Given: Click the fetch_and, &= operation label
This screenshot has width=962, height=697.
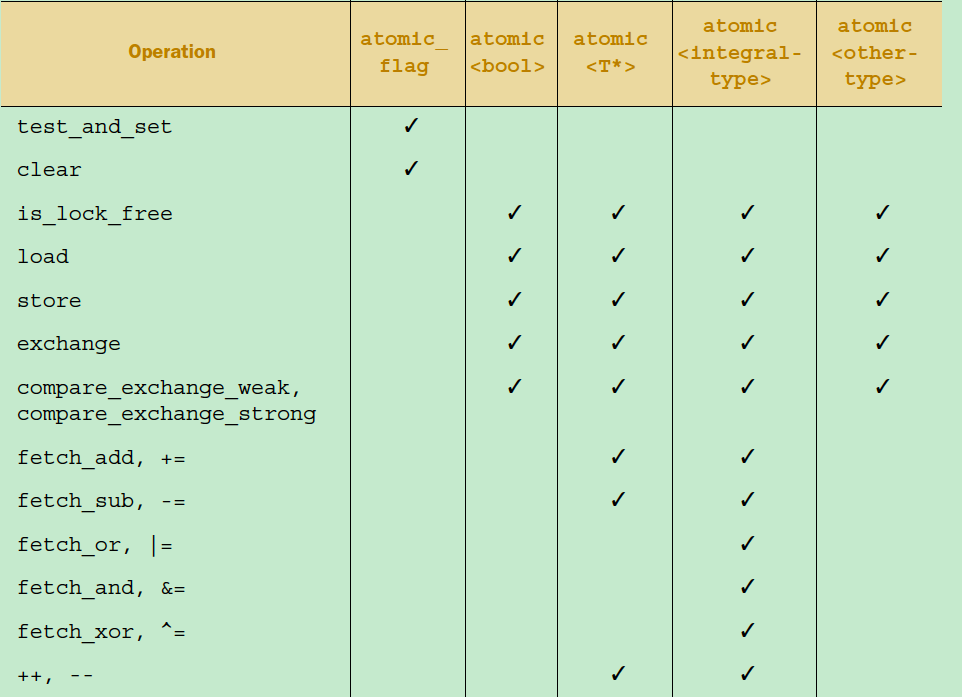Looking at the screenshot, I should tap(101, 588).
